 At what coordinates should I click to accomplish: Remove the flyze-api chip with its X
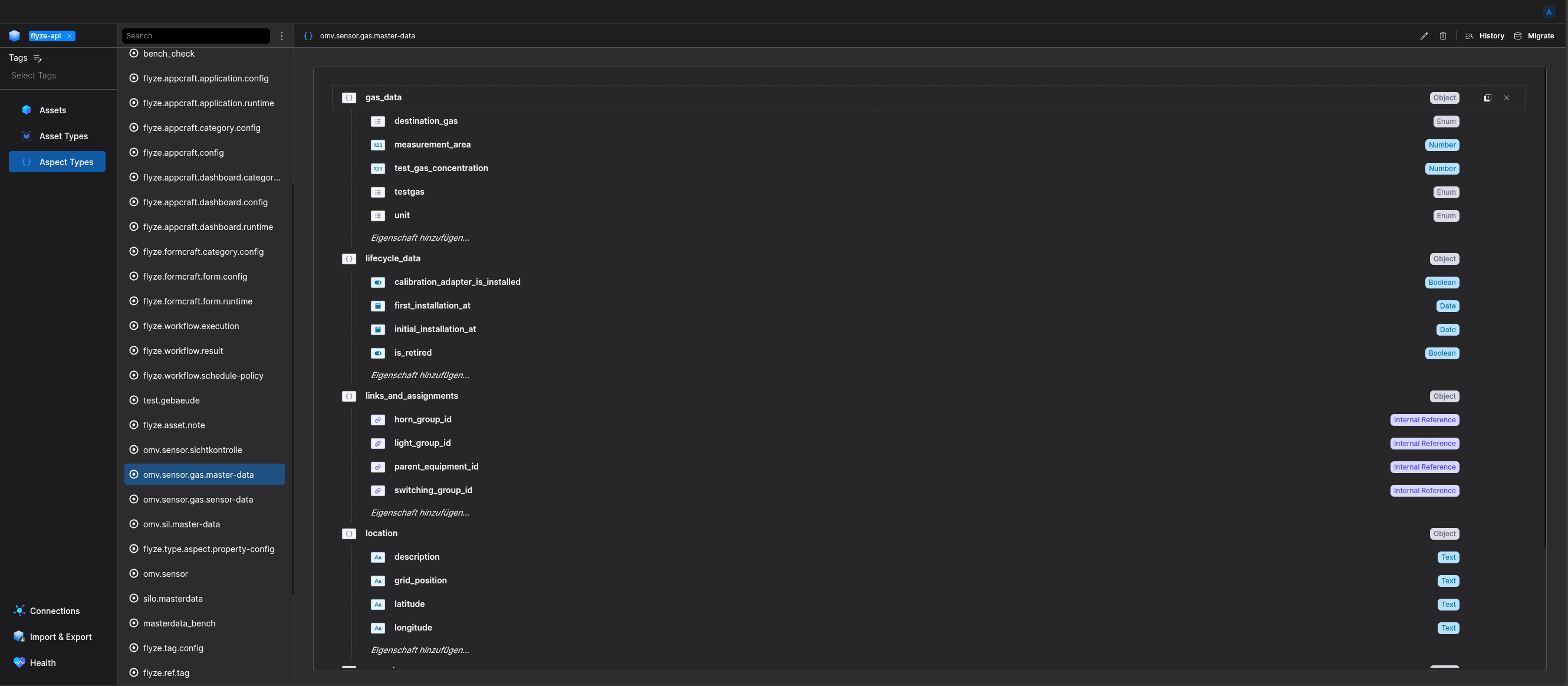(70, 36)
